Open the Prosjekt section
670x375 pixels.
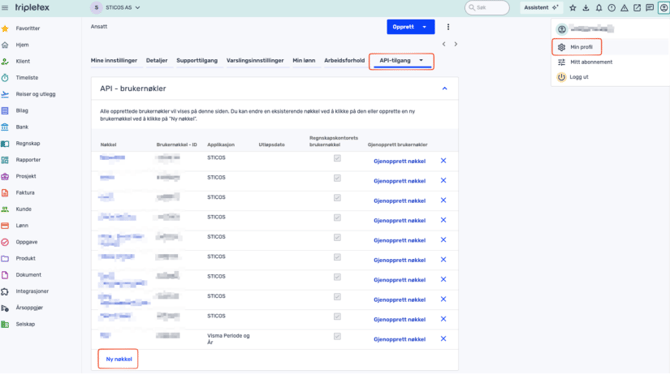click(x=26, y=176)
